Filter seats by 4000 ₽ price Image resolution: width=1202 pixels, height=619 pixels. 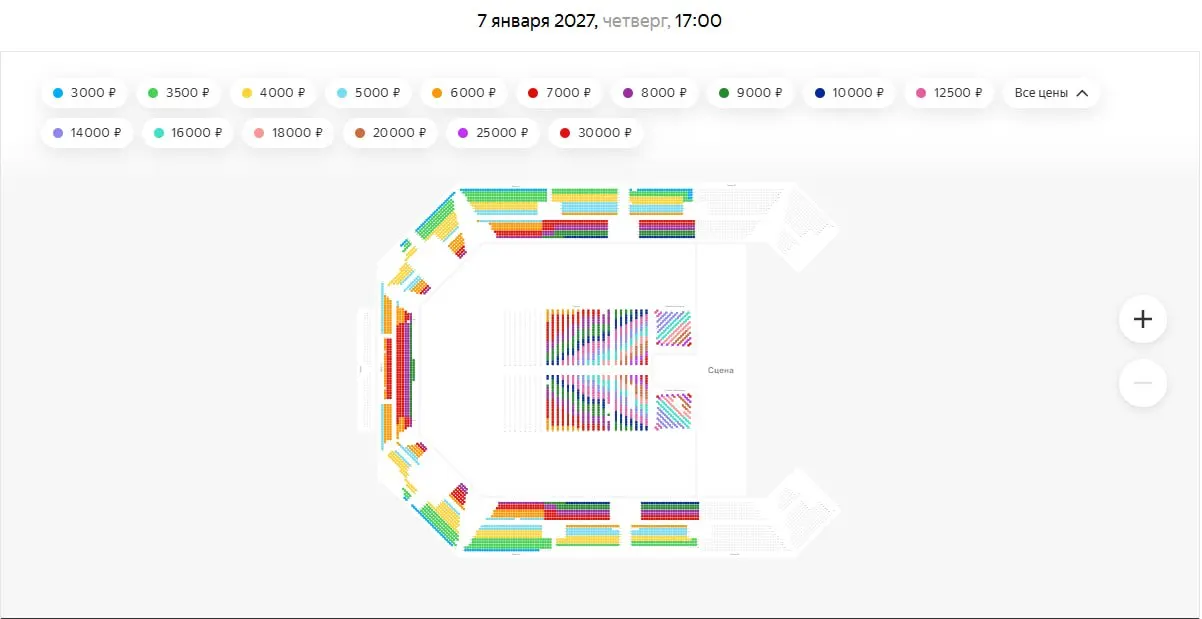click(273, 93)
